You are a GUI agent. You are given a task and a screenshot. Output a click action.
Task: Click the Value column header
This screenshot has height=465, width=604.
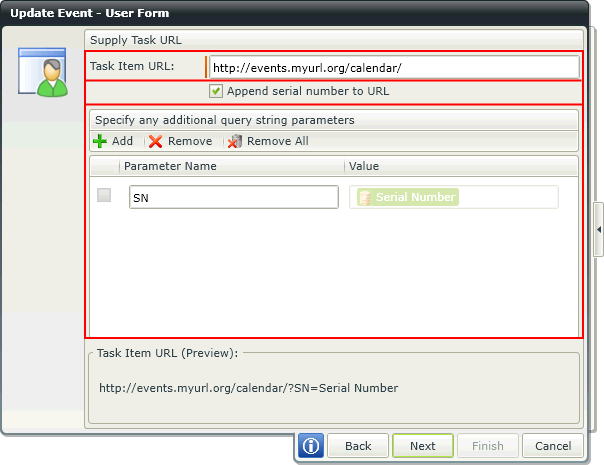pos(461,166)
